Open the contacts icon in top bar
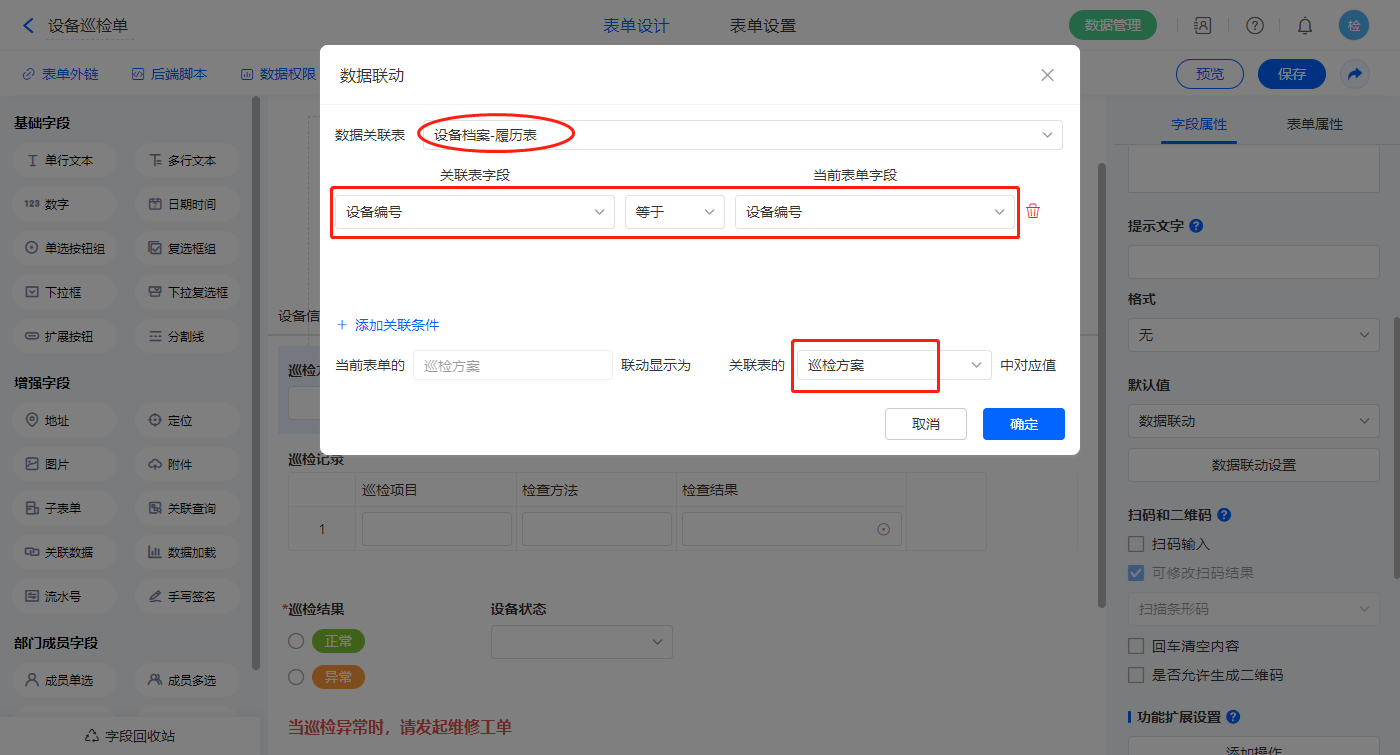The image size is (1400, 755). point(1203,26)
